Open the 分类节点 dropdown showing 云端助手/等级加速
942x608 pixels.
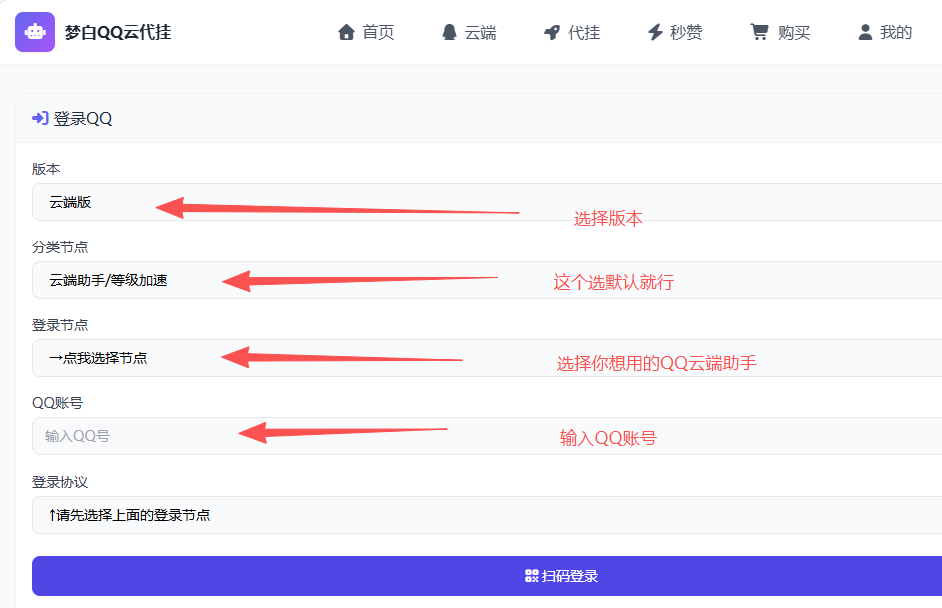[x=487, y=280]
